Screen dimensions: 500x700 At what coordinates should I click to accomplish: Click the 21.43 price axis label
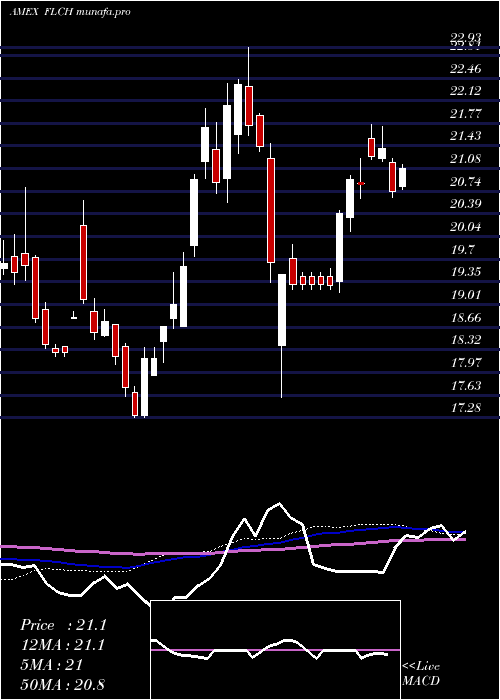(x=466, y=136)
